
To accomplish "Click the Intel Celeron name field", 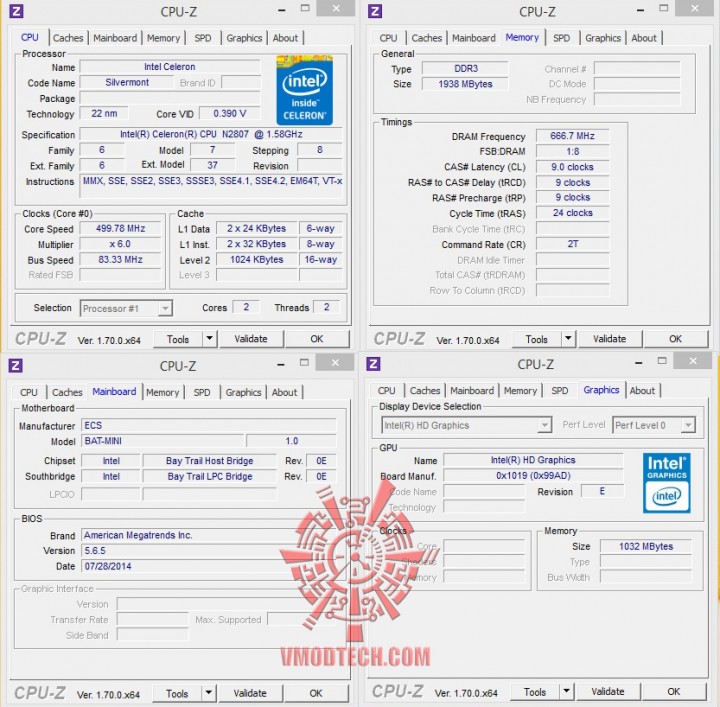I will coord(170,67).
